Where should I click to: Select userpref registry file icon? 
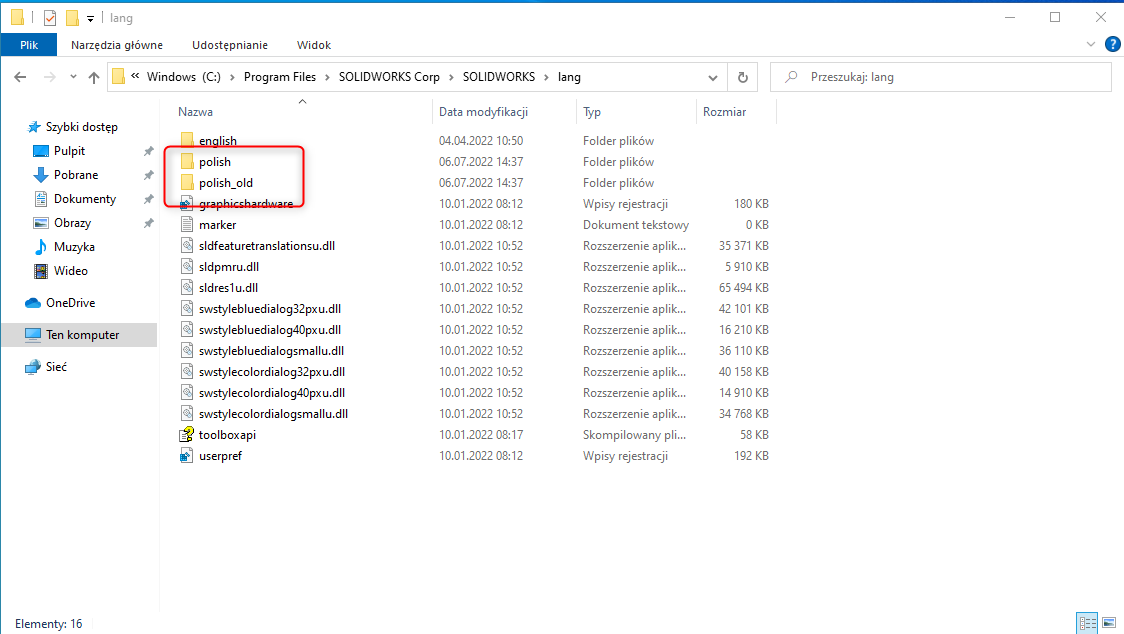(x=186, y=455)
